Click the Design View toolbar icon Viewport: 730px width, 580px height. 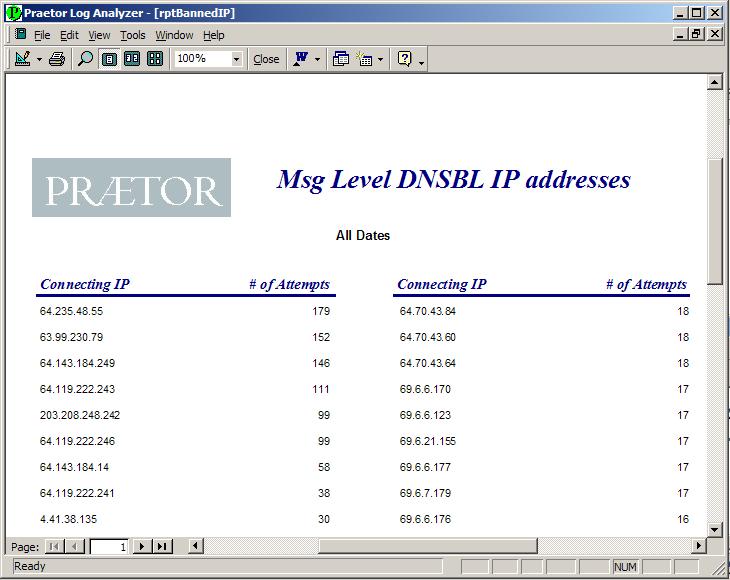23,59
